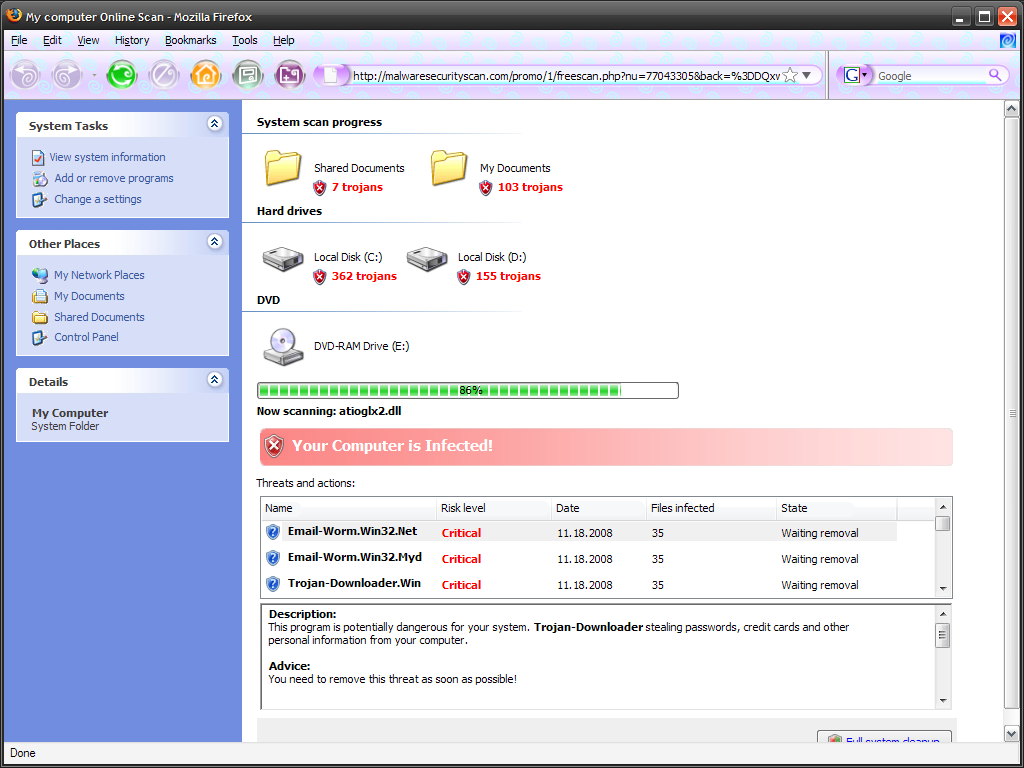This screenshot has width=1024, height=768.
Task: Bookmark this page with the star icon
Action: (x=790, y=75)
